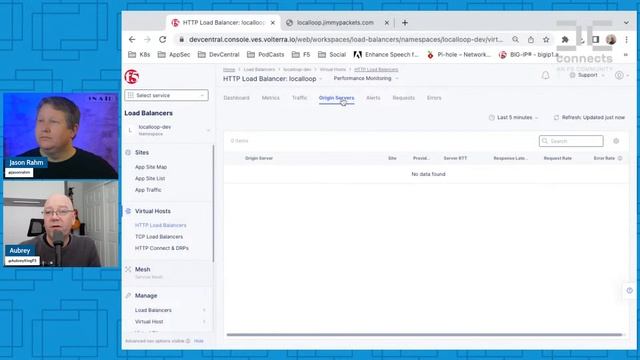Open TCP Load Balancers in the sidebar
The image size is (640, 360).
159,237
